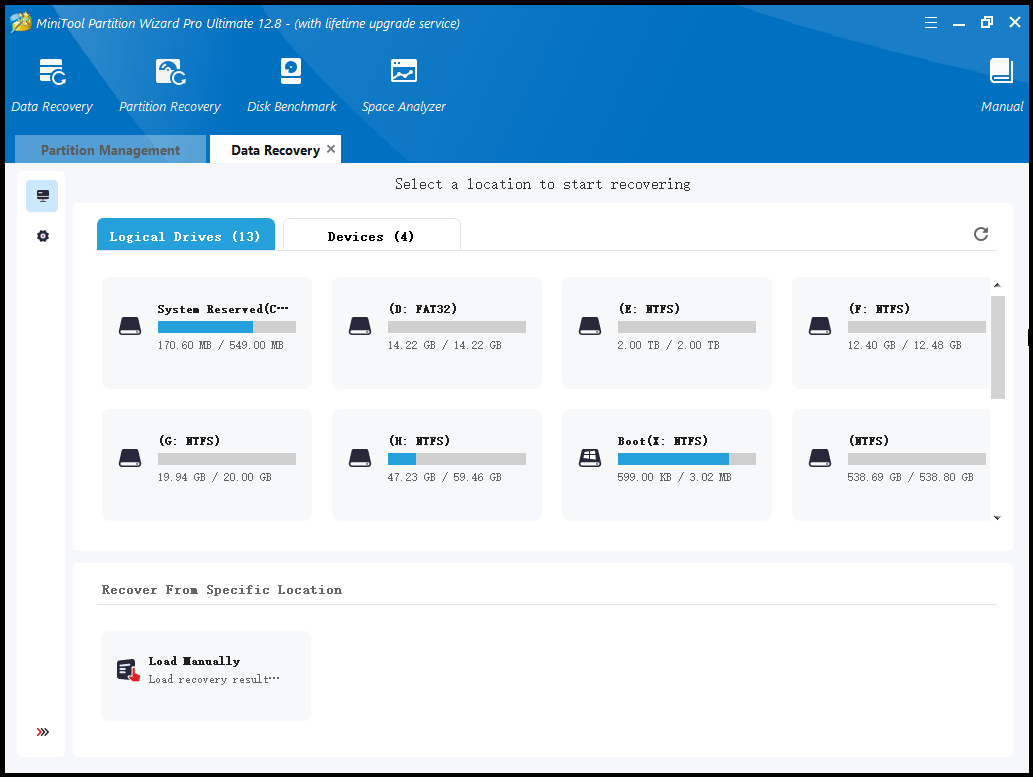Screen dimensions: 1033x777
Task: Refresh the drive list
Action: click(x=981, y=234)
